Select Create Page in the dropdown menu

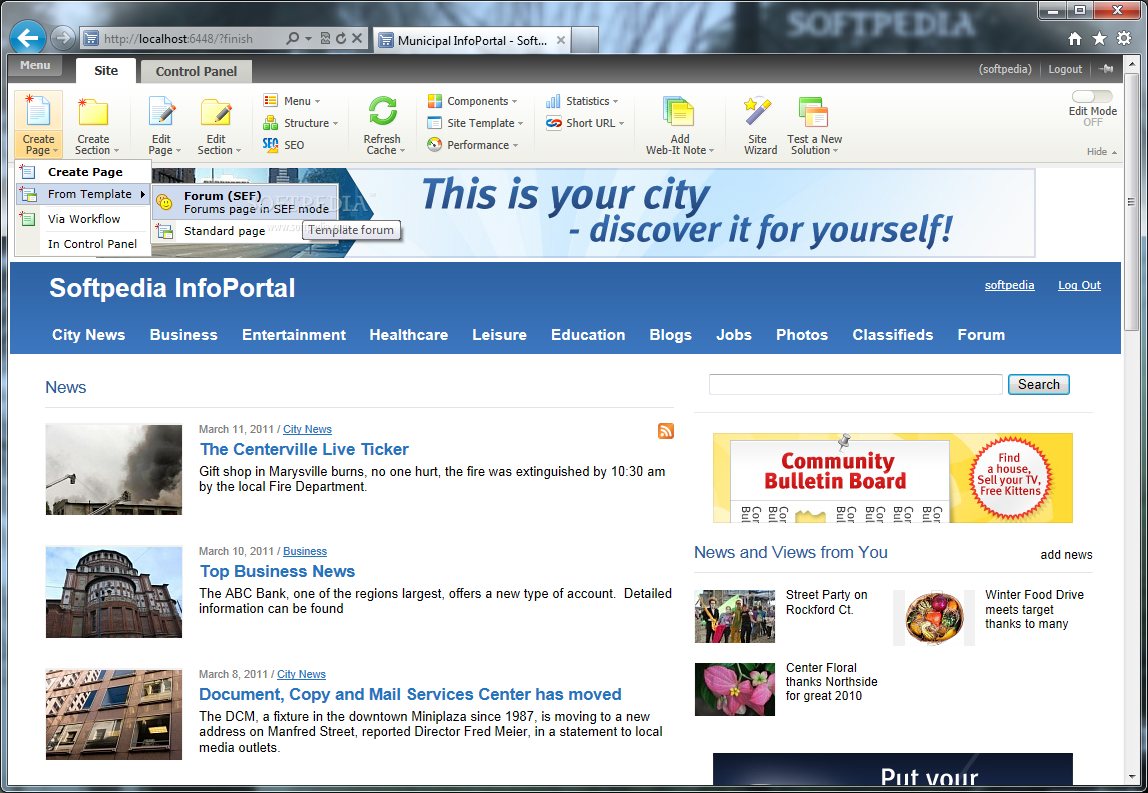click(x=83, y=172)
